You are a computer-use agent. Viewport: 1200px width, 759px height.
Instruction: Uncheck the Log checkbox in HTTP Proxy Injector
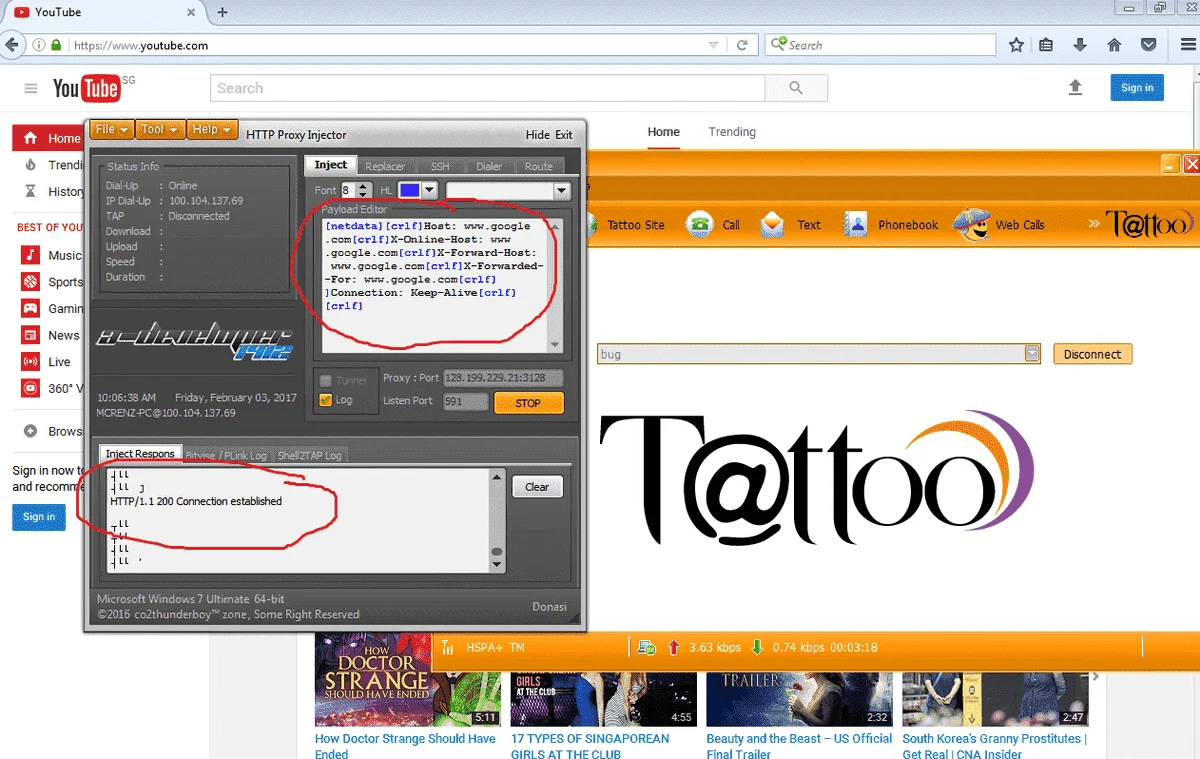tap(325, 400)
